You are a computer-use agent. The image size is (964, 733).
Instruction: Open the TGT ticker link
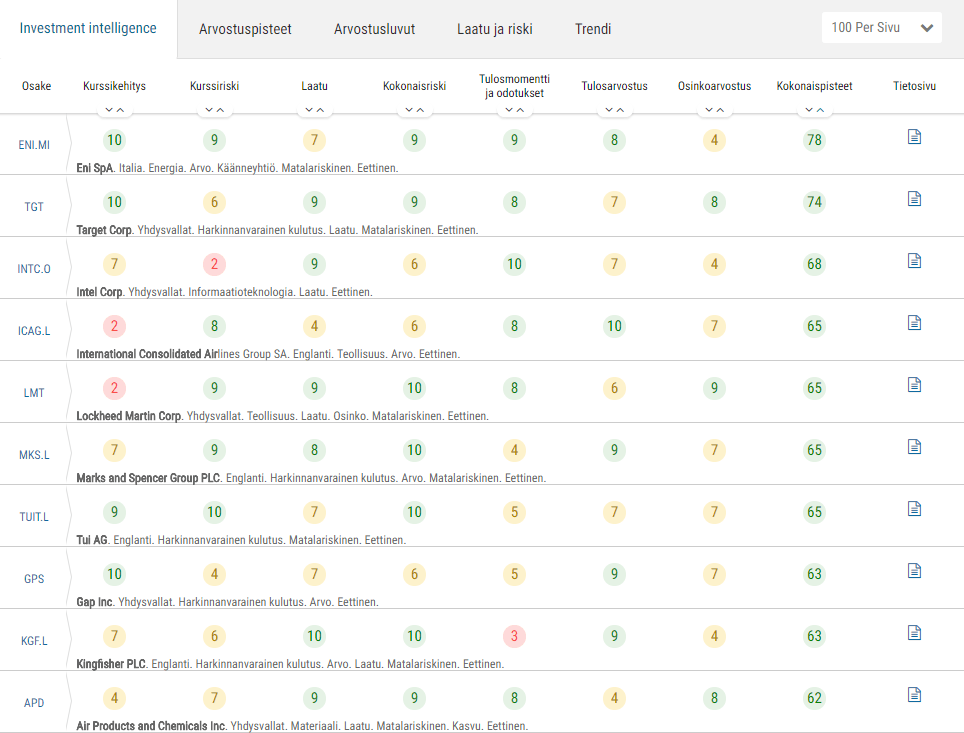tap(34, 207)
